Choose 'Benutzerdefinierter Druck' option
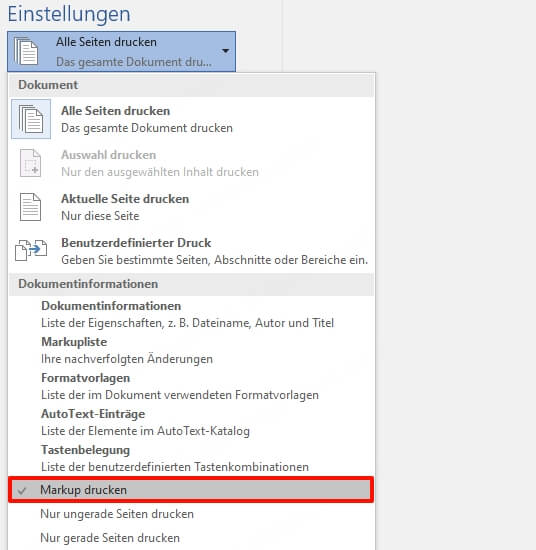Screen dimensions: 536x550 pos(192,251)
